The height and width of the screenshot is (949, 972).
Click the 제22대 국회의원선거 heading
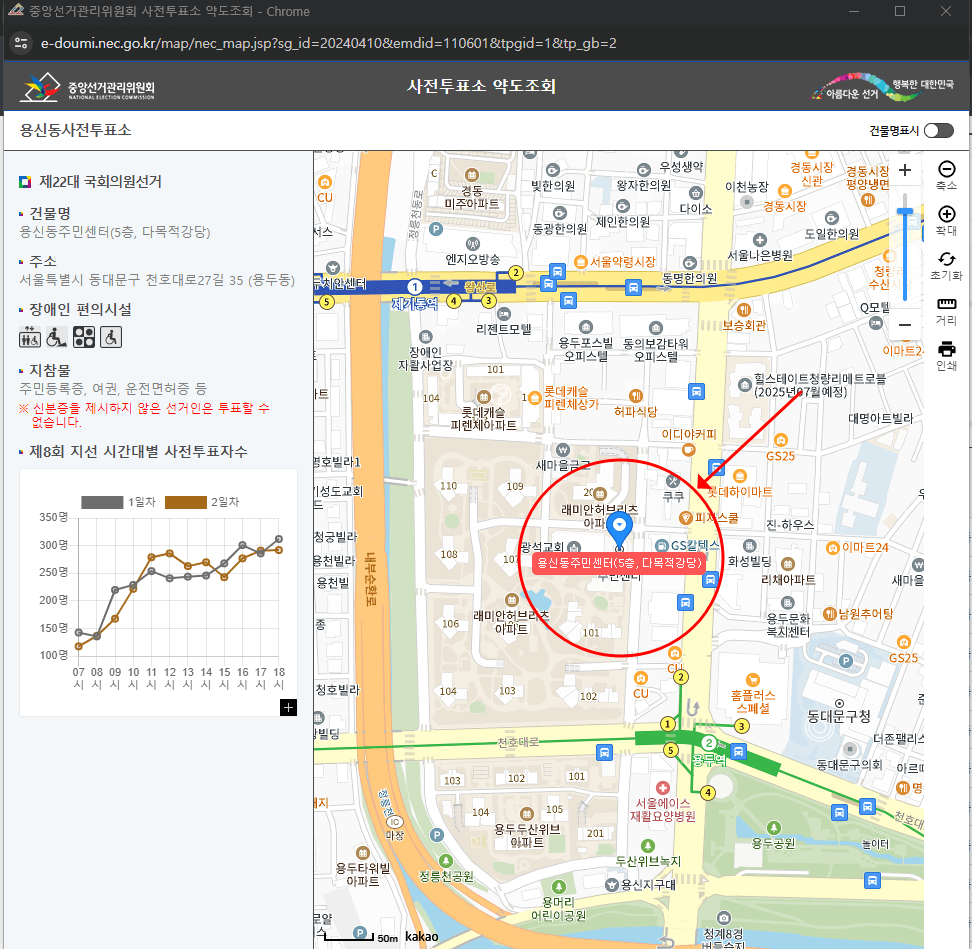pos(100,182)
